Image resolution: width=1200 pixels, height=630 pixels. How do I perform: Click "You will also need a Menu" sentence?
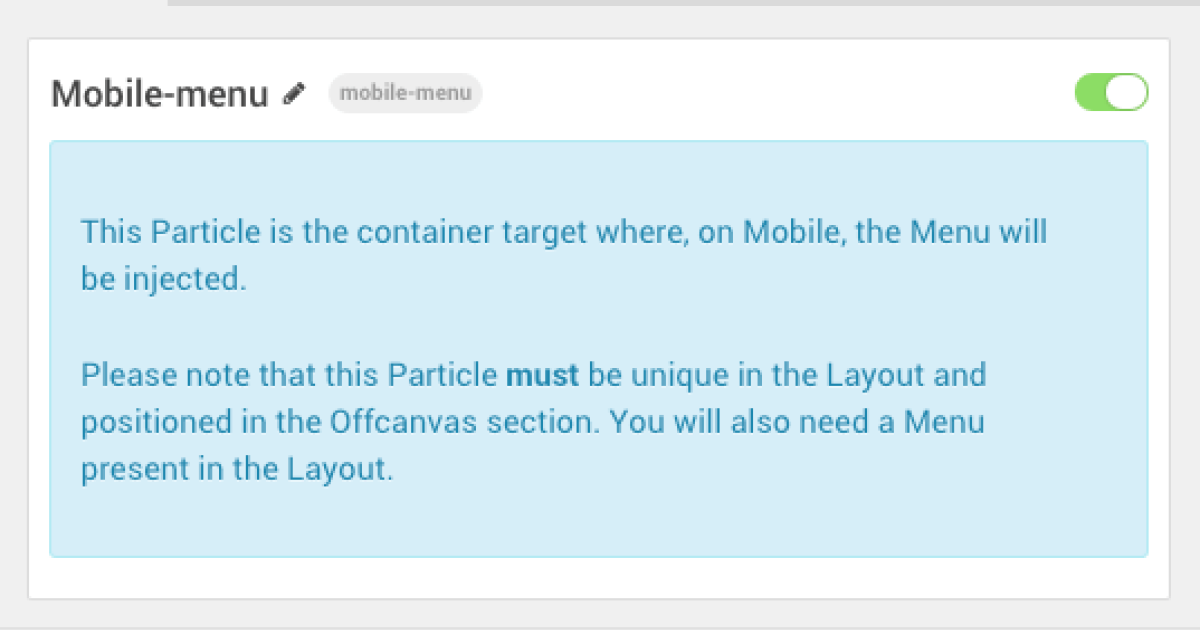(x=797, y=422)
